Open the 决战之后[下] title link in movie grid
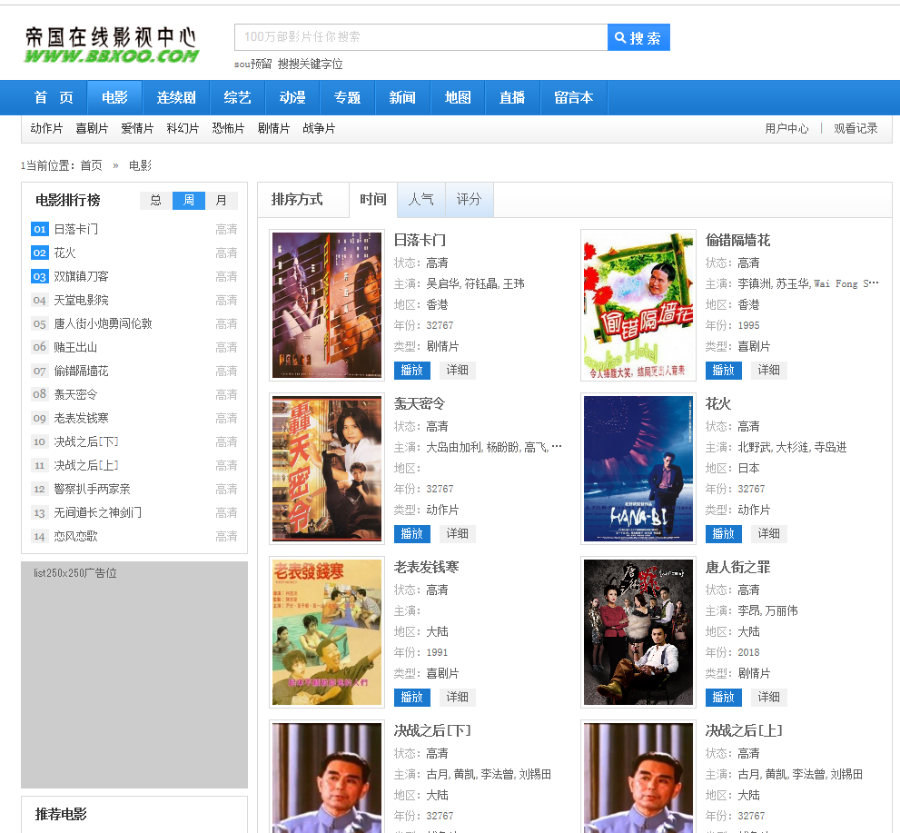The height and width of the screenshot is (833, 900). tap(432, 731)
